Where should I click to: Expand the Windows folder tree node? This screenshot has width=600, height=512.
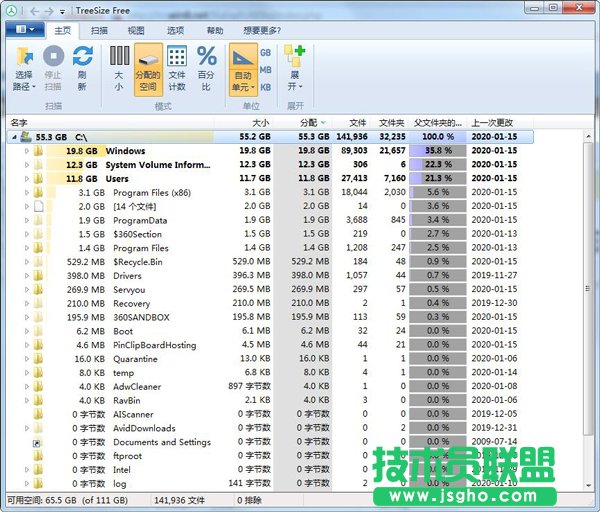coord(27,151)
